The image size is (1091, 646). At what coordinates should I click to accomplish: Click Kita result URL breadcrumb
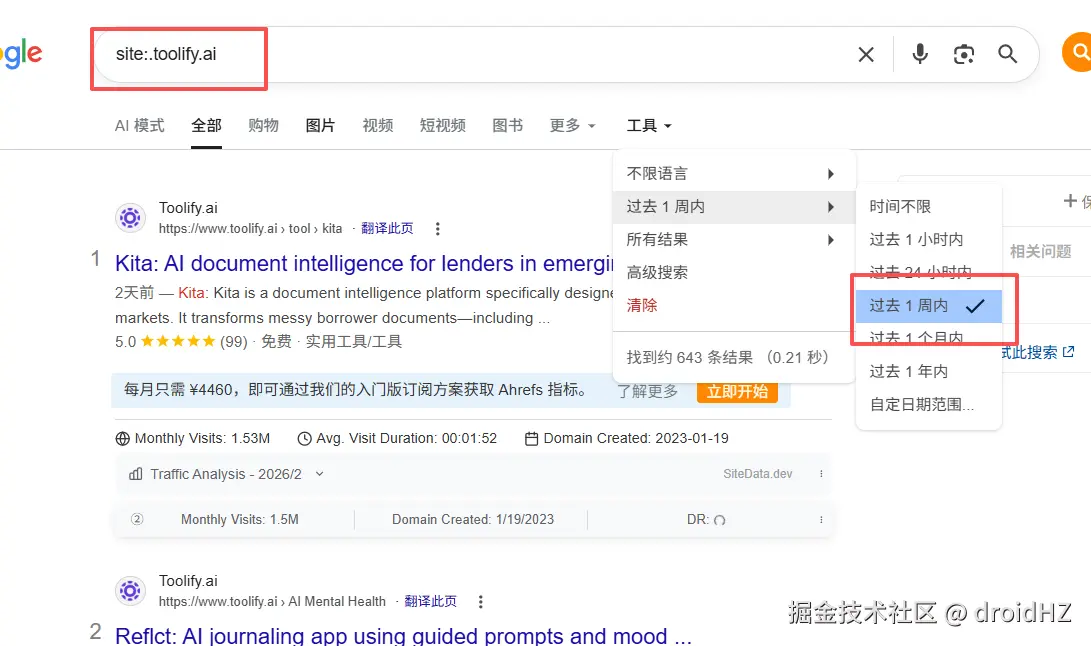[250, 228]
